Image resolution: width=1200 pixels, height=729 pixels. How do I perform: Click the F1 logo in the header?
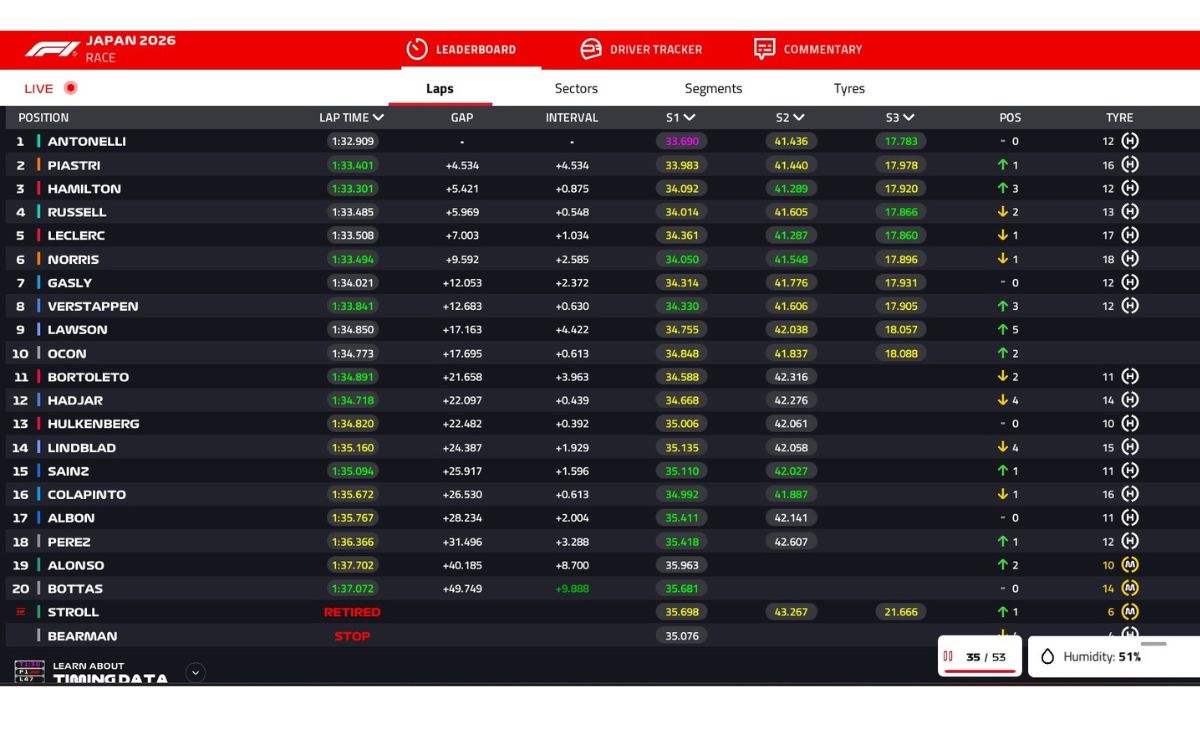[x=52, y=49]
